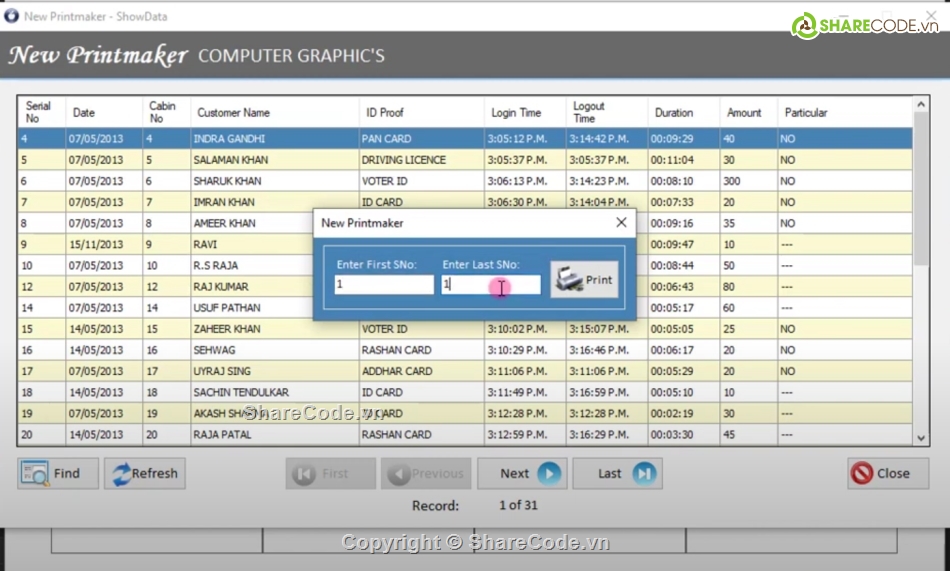Click the Duration column header
Screen dimensions: 950x571
[674, 113]
